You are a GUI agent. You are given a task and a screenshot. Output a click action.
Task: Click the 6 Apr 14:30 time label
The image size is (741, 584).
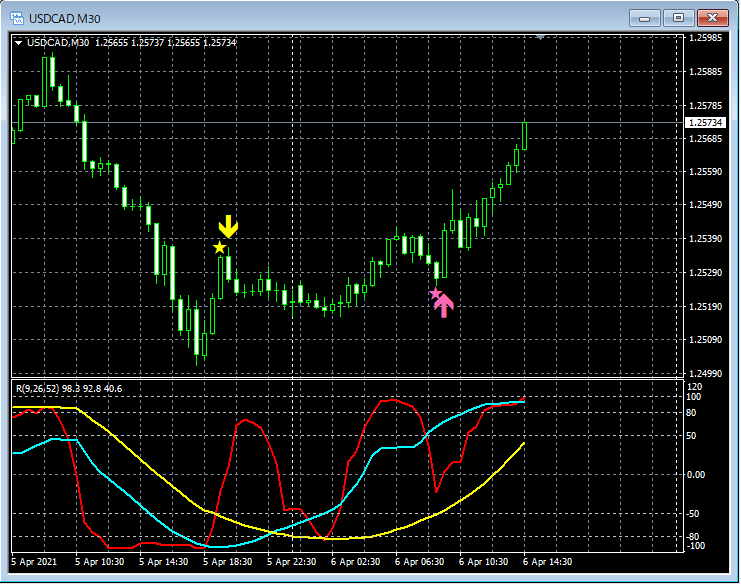(547, 562)
